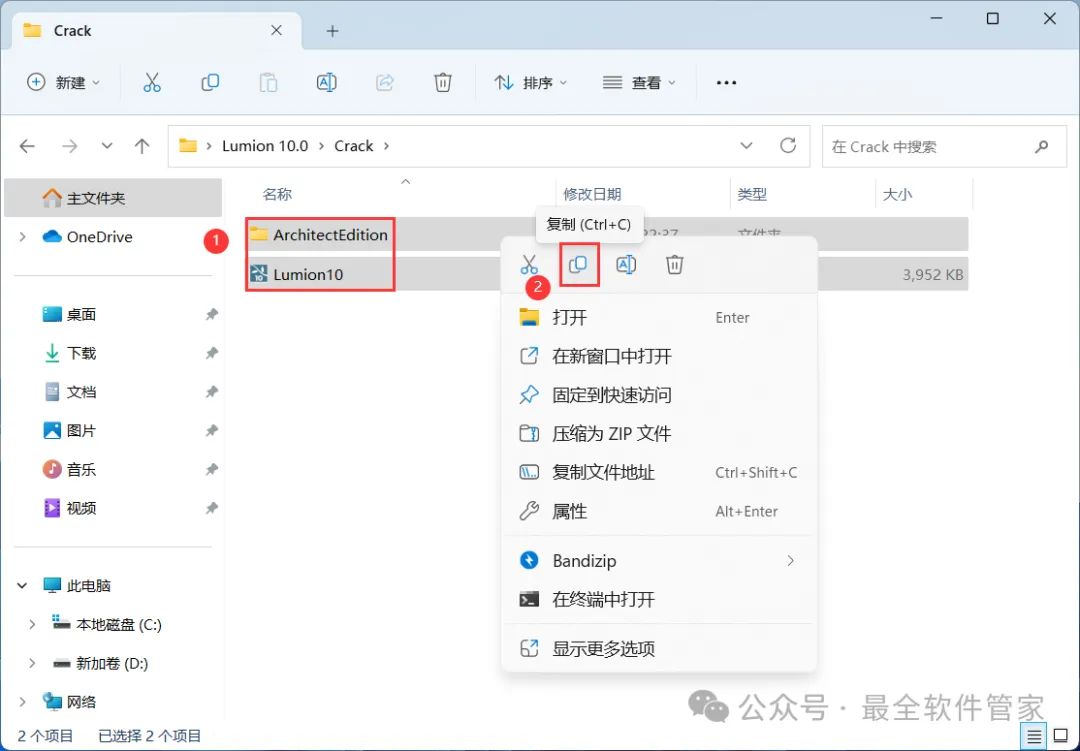
Task: Expand the OneDrive tree node
Action: click(x=23, y=237)
